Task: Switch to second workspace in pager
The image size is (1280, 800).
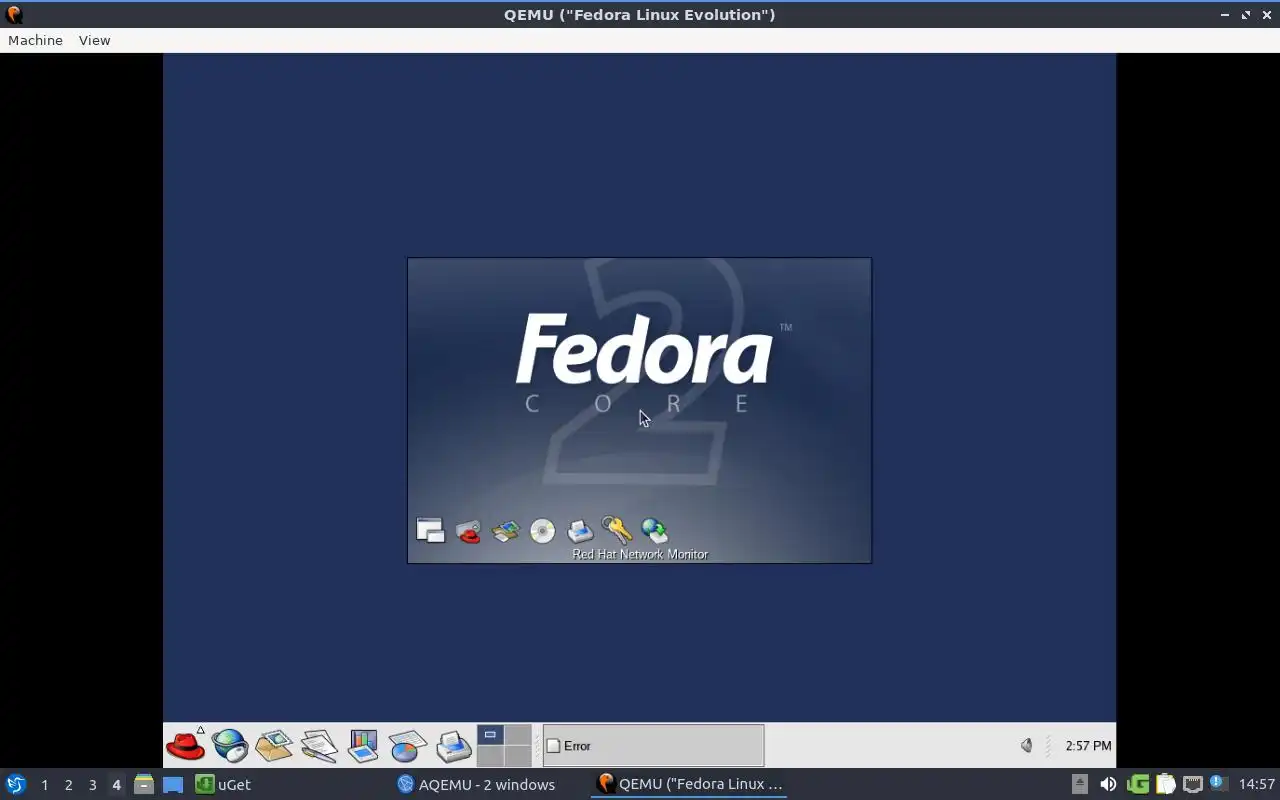Action: (517, 735)
